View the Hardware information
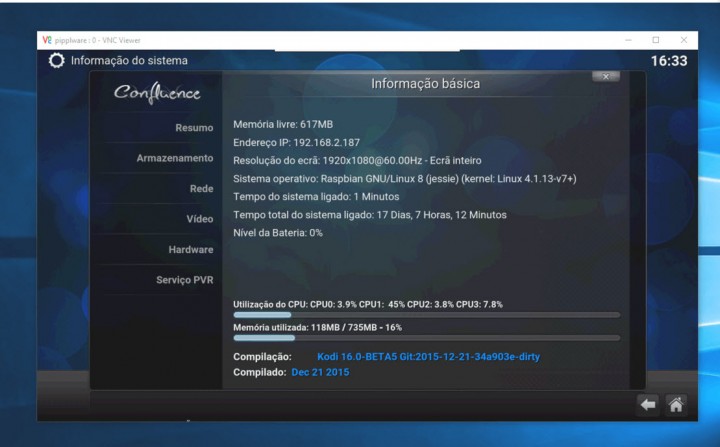 point(190,249)
